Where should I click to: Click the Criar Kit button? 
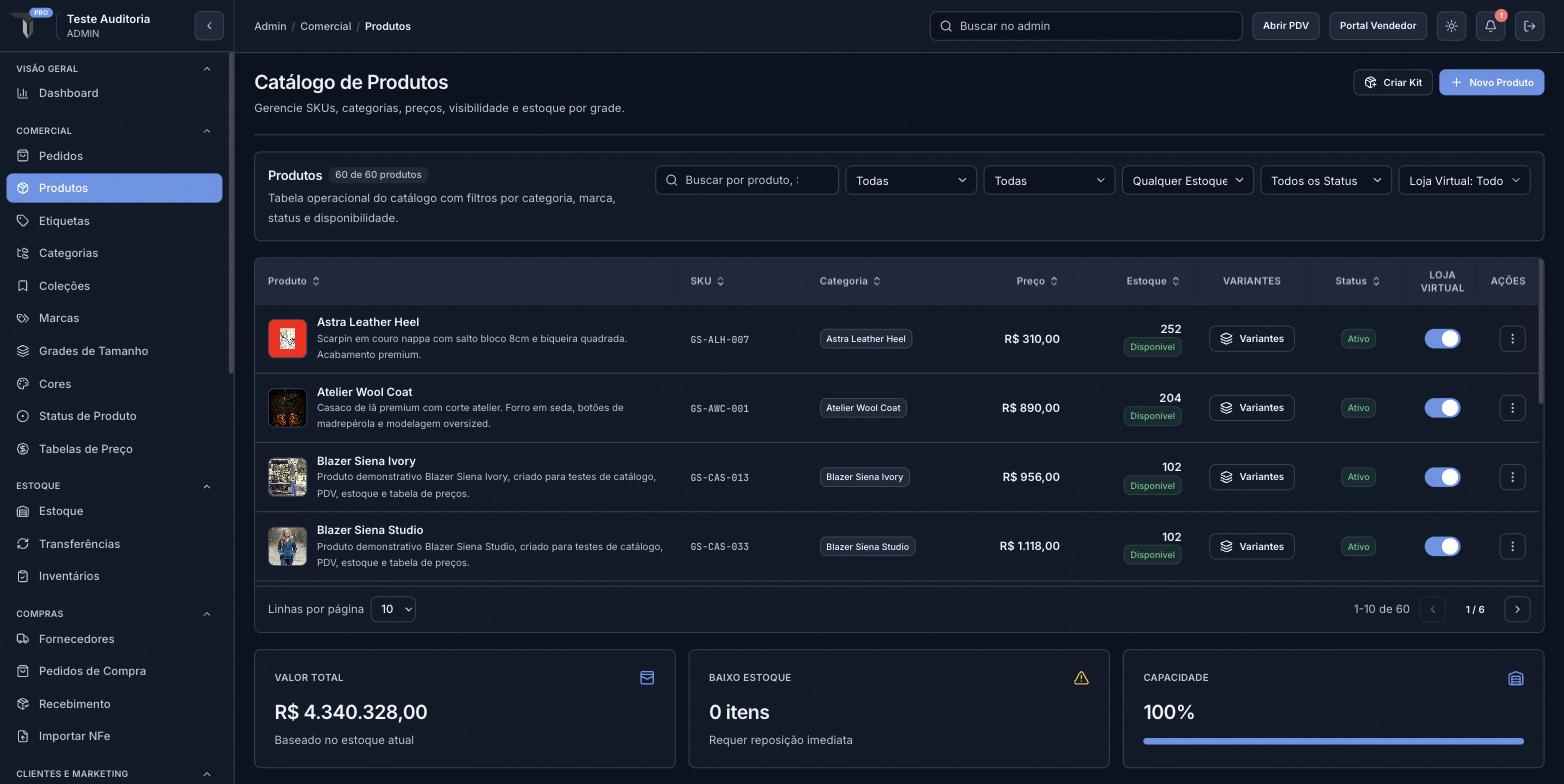click(x=1392, y=82)
